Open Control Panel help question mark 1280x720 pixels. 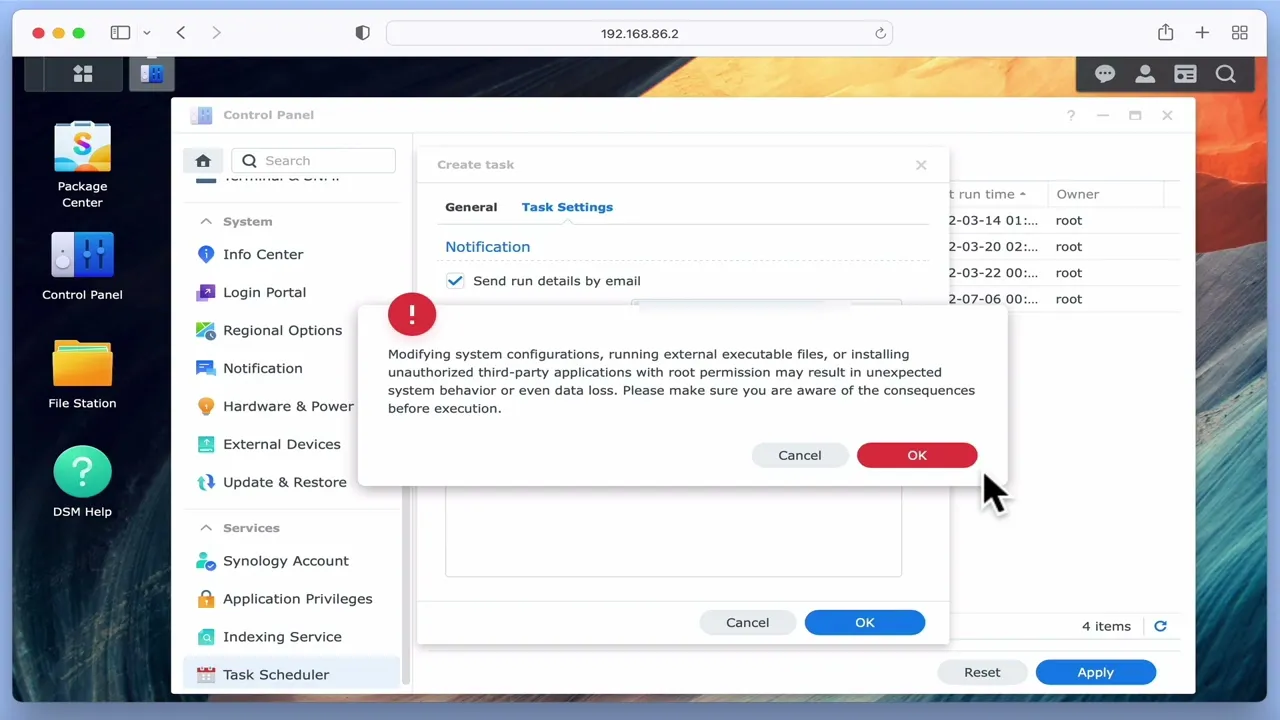click(x=1071, y=115)
